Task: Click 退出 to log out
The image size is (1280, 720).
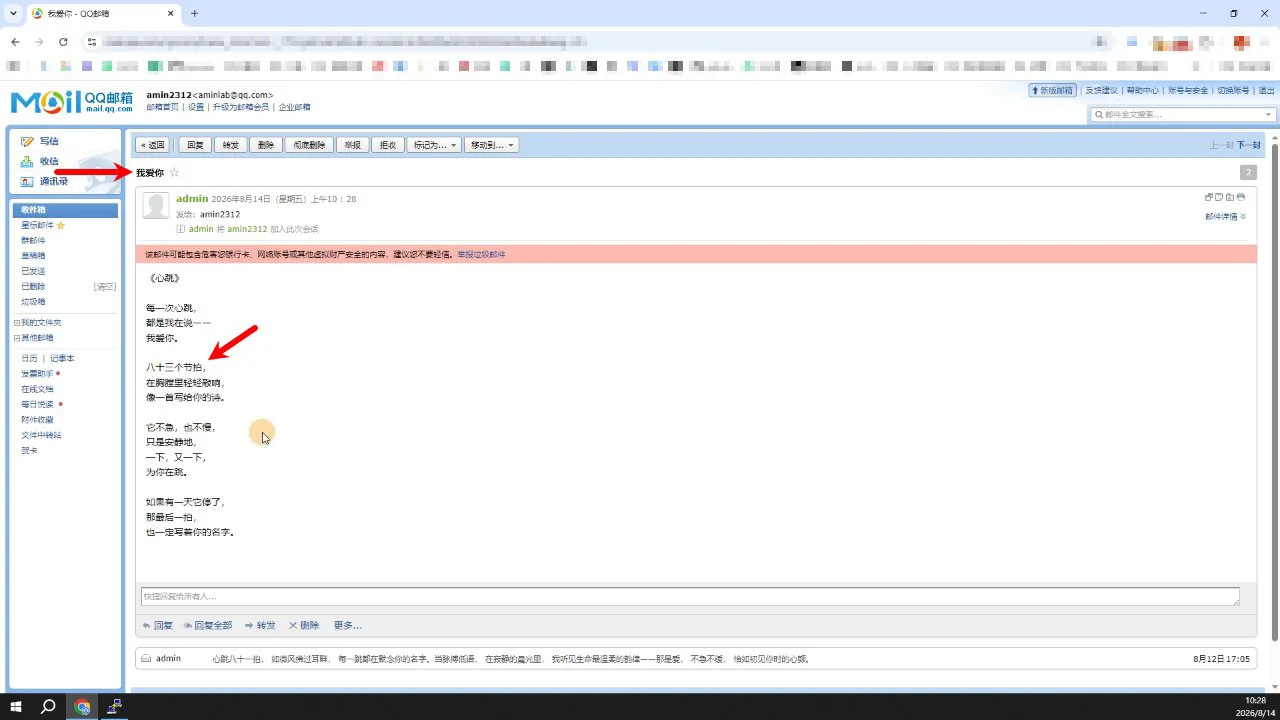Action: [1266, 90]
